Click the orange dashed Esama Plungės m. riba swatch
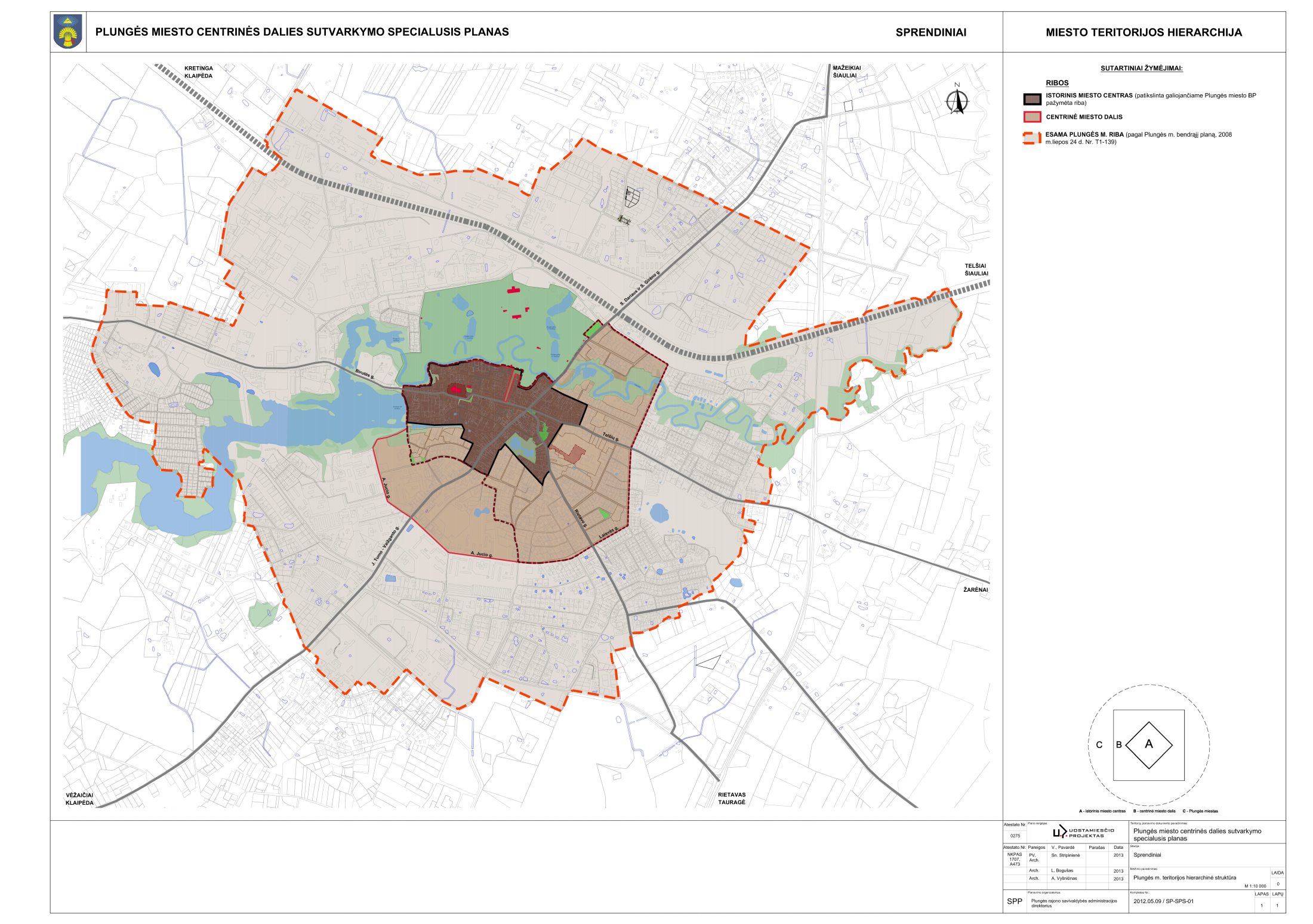The height and width of the screenshot is (924, 1313). pyautogui.click(x=1032, y=138)
